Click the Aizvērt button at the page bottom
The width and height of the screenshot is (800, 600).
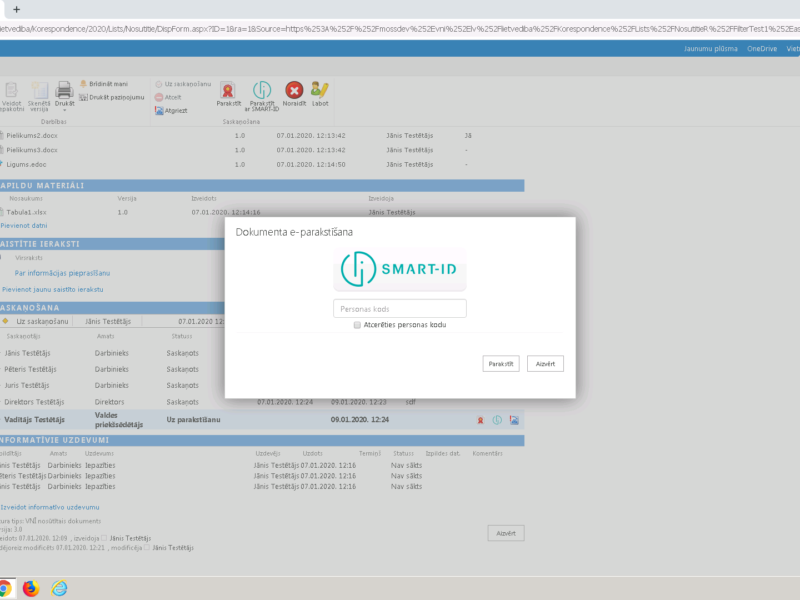pyautogui.click(x=506, y=533)
